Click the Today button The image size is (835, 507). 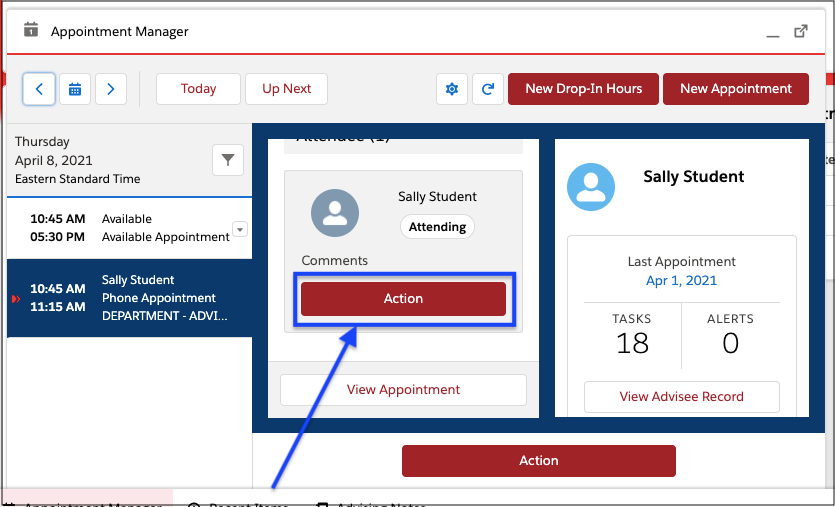pos(198,89)
